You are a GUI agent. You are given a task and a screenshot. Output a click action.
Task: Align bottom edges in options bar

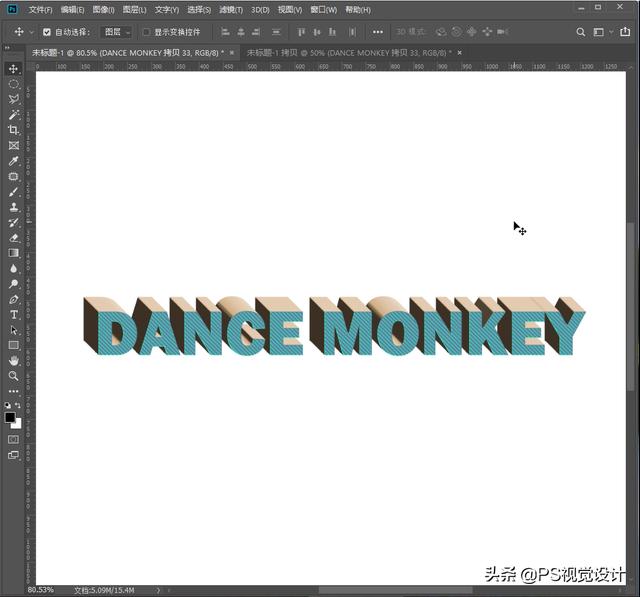tap(332, 32)
